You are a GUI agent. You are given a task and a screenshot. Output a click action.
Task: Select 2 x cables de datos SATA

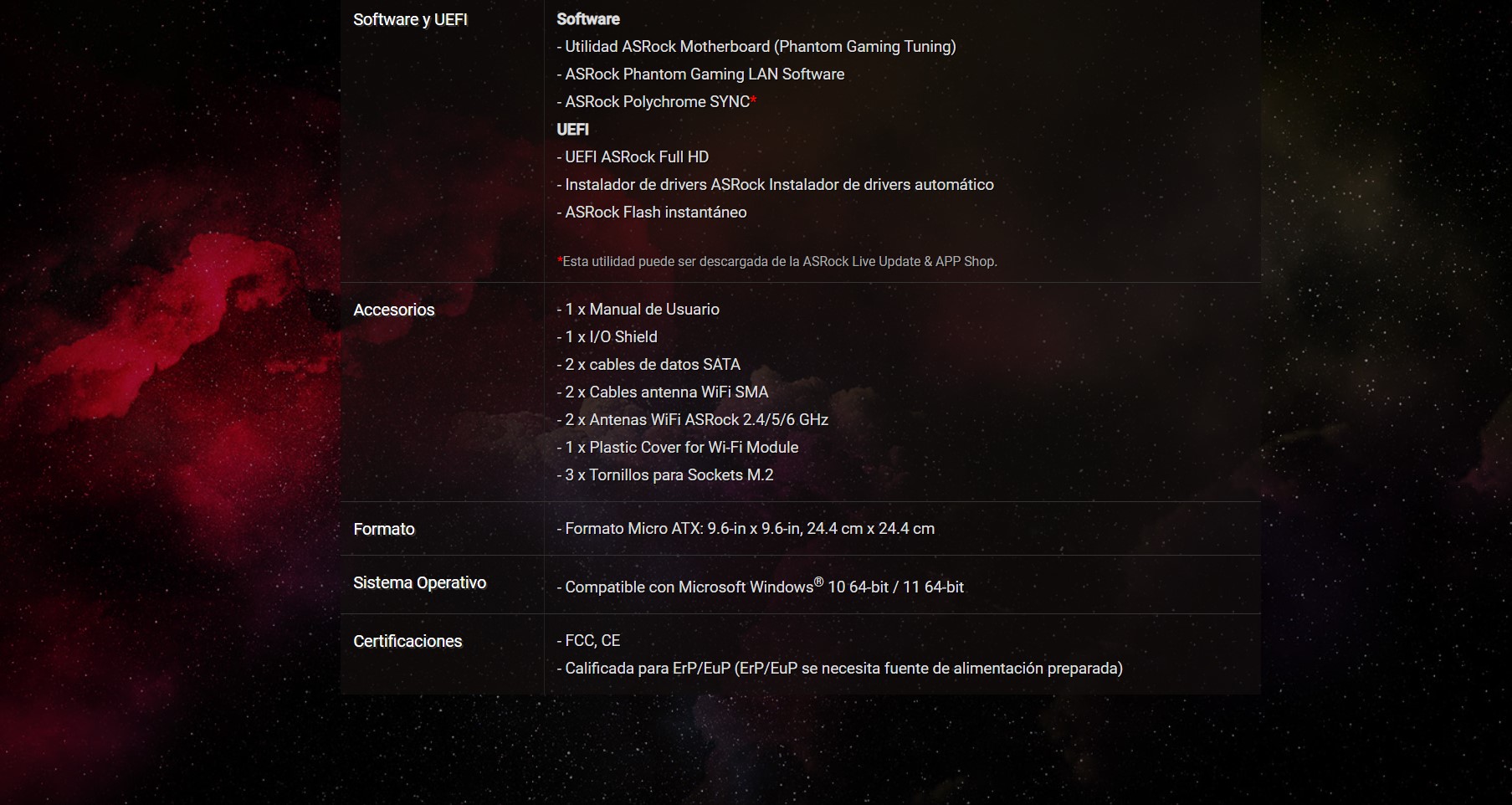648,364
